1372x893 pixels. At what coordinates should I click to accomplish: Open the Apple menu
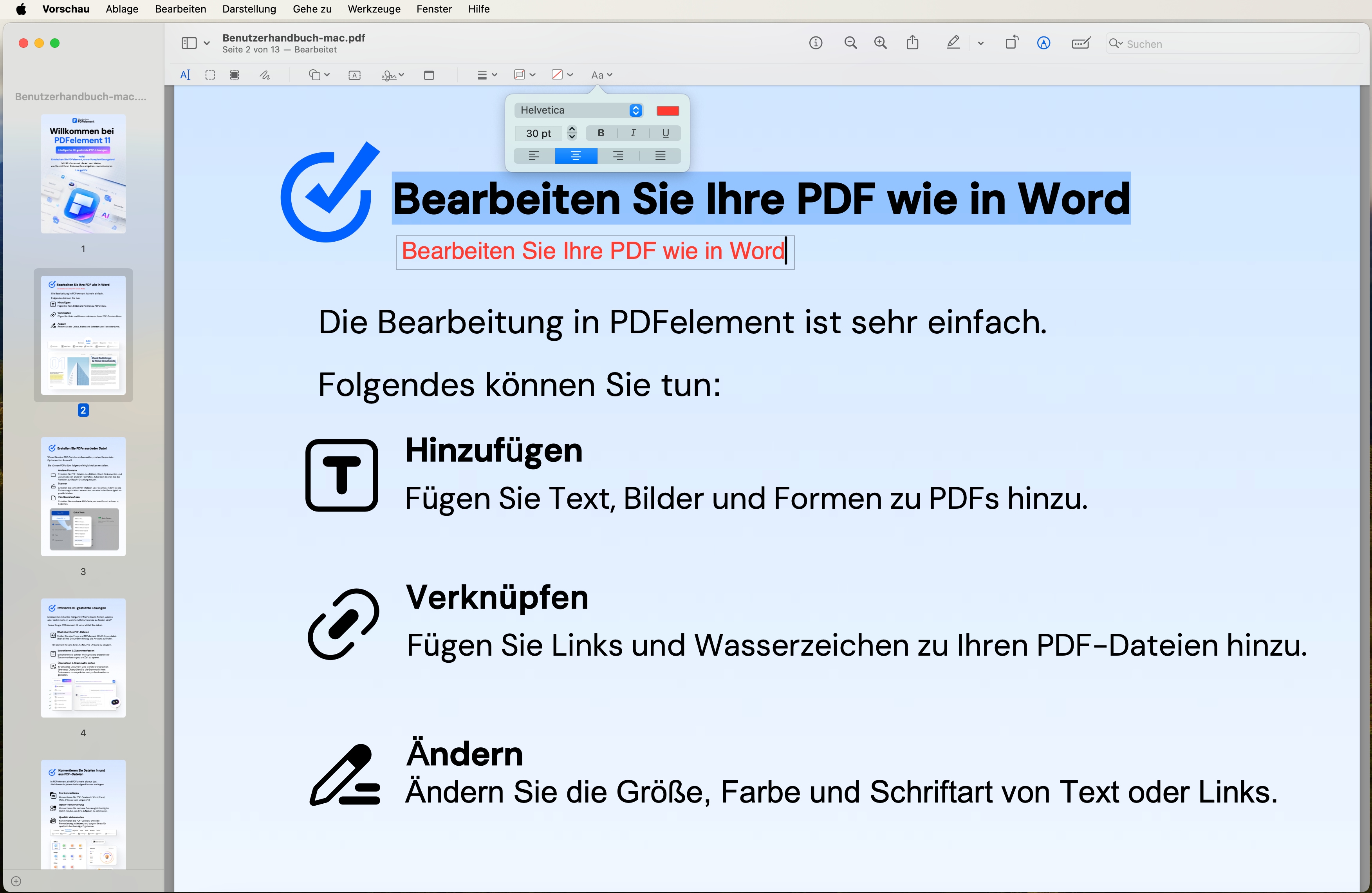pos(21,9)
